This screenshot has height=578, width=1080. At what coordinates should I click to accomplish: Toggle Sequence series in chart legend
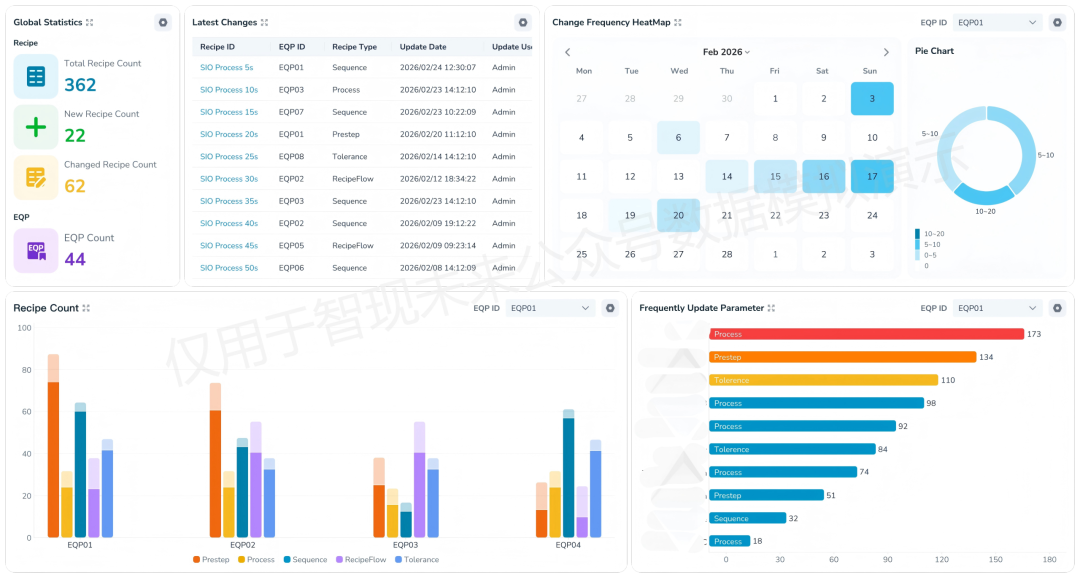coord(305,559)
